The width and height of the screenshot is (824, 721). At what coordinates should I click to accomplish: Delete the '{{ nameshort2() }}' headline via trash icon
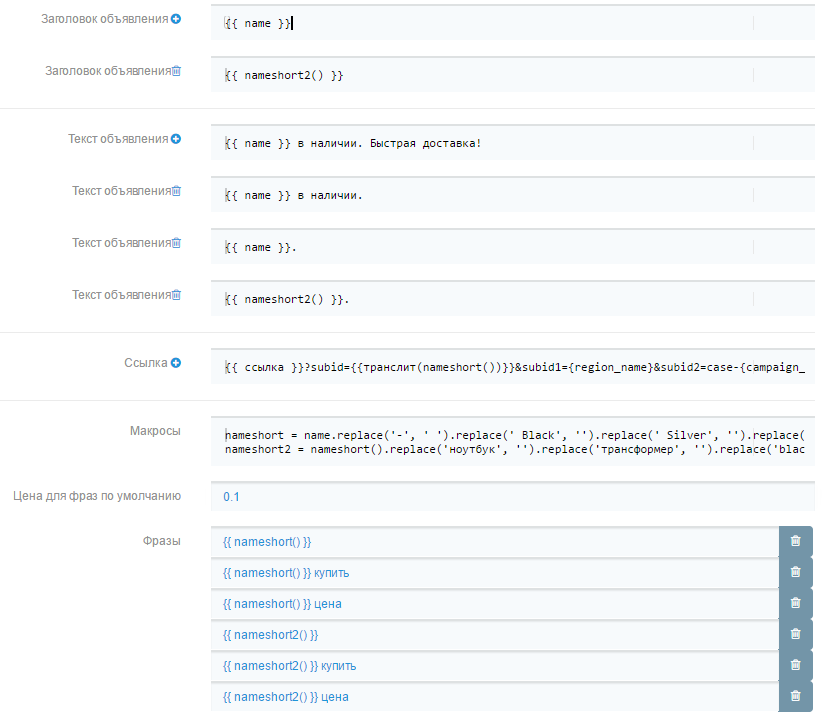click(x=176, y=71)
